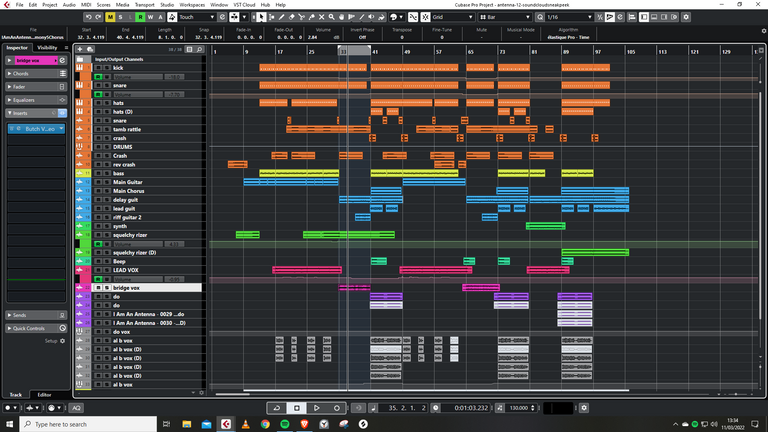Screen dimensions: 768x432
Task: Click the tempo value 130.000 field
Action: pyautogui.click(x=519, y=408)
